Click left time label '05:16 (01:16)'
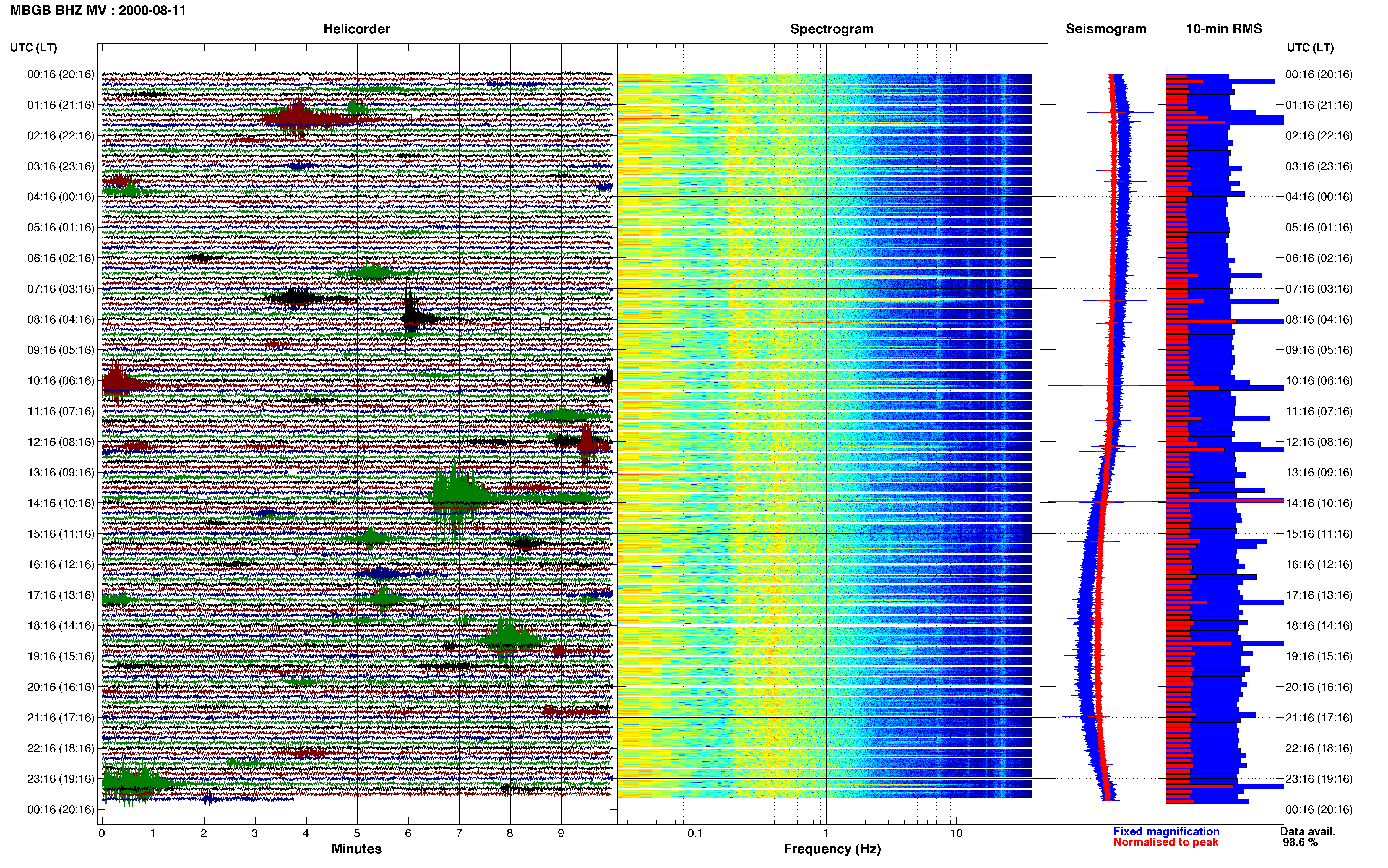Viewport: 1388px width, 868px height. point(61,227)
